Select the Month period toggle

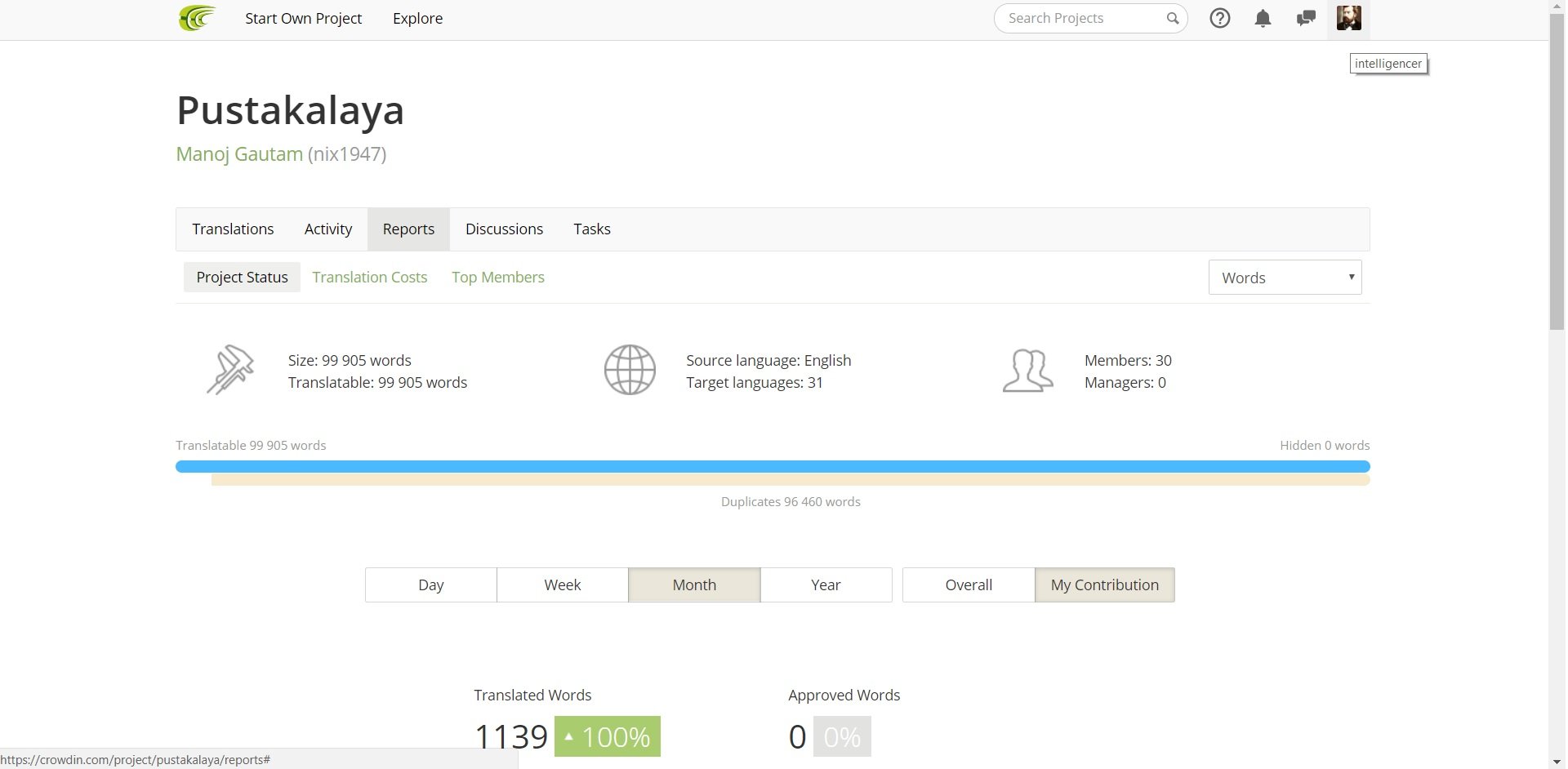(x=694, y=585)
